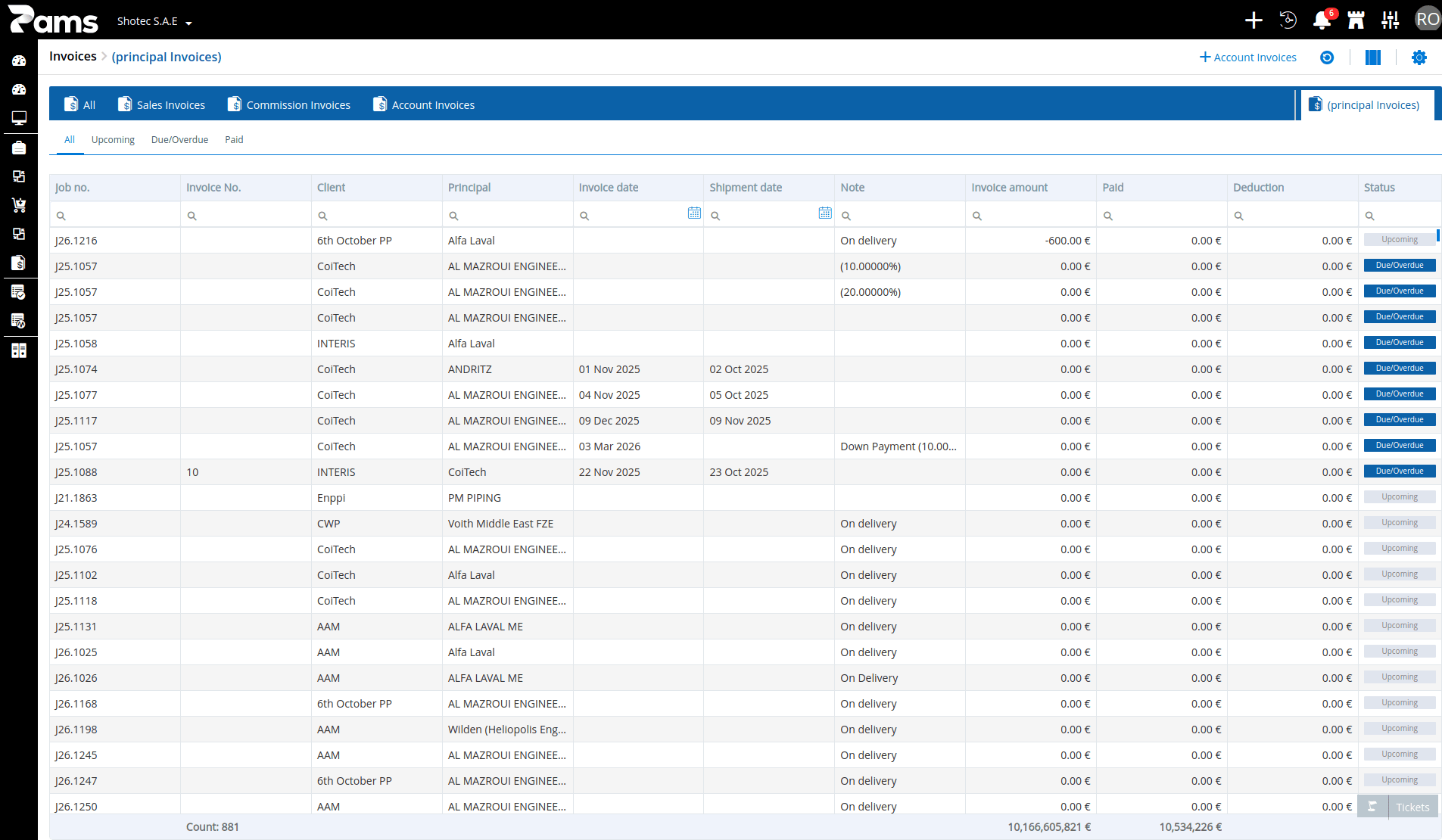Click the Paid column filter field
This screenshot has width=1442, height=840.
click(1162, 215)
